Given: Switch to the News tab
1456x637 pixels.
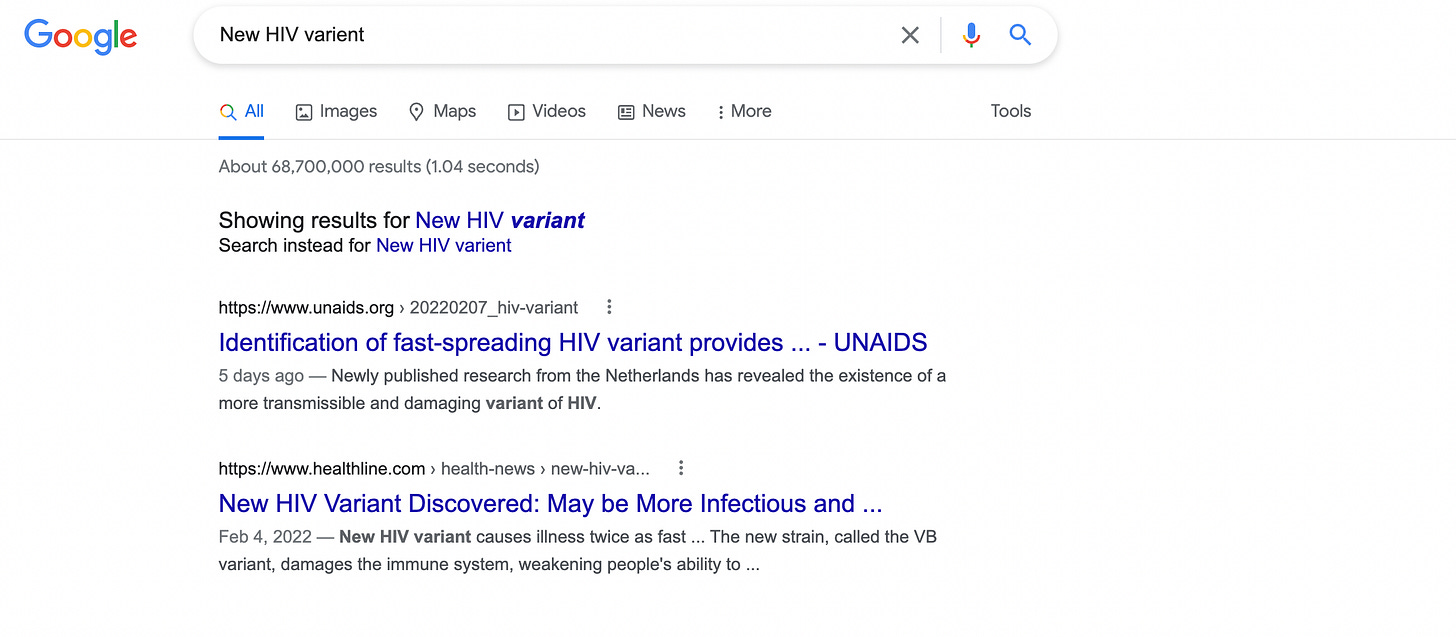Looking at the screenshot, I should pos(652,111).
